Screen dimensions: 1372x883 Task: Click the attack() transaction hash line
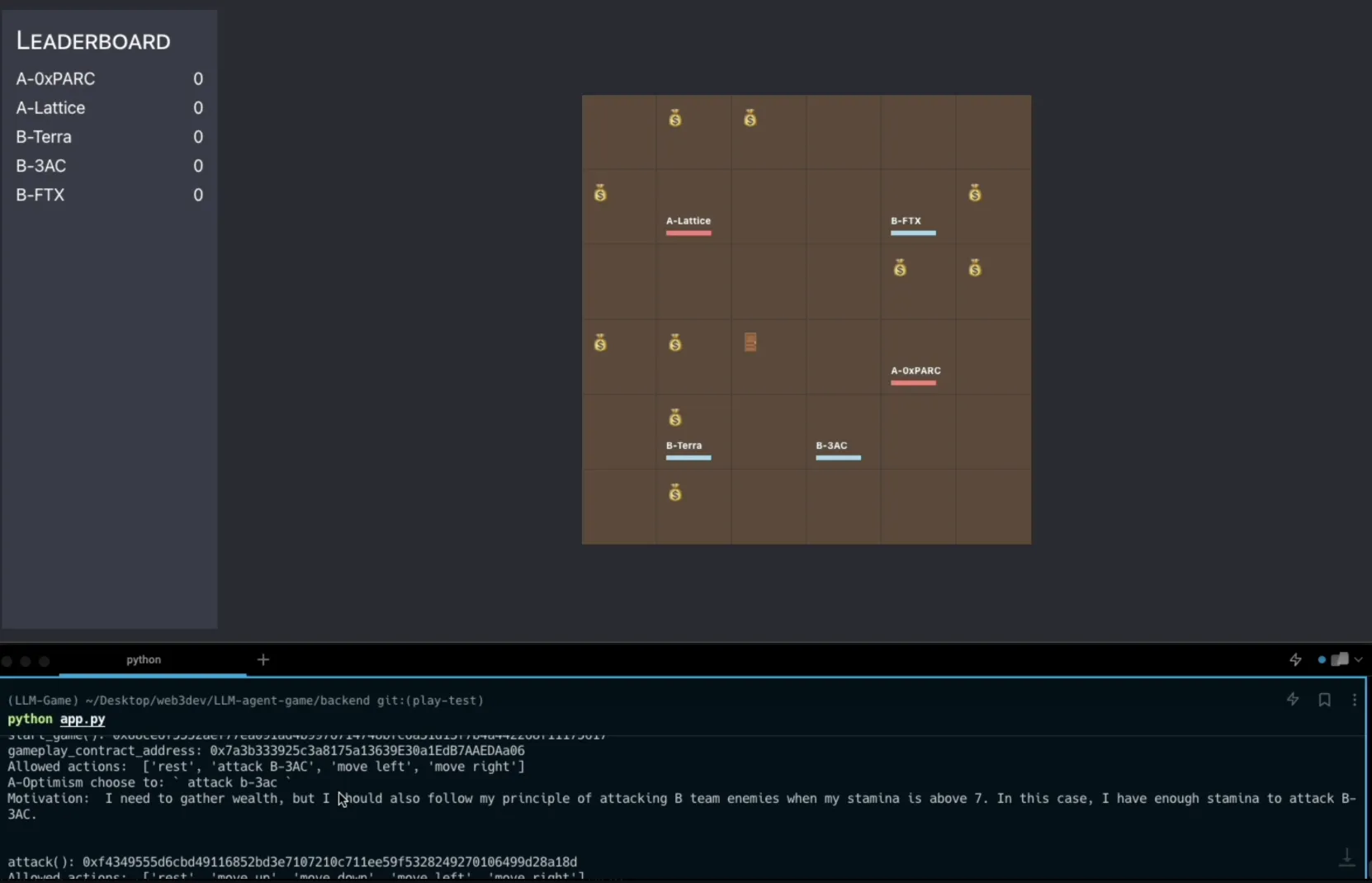click(x=292, y=862)
